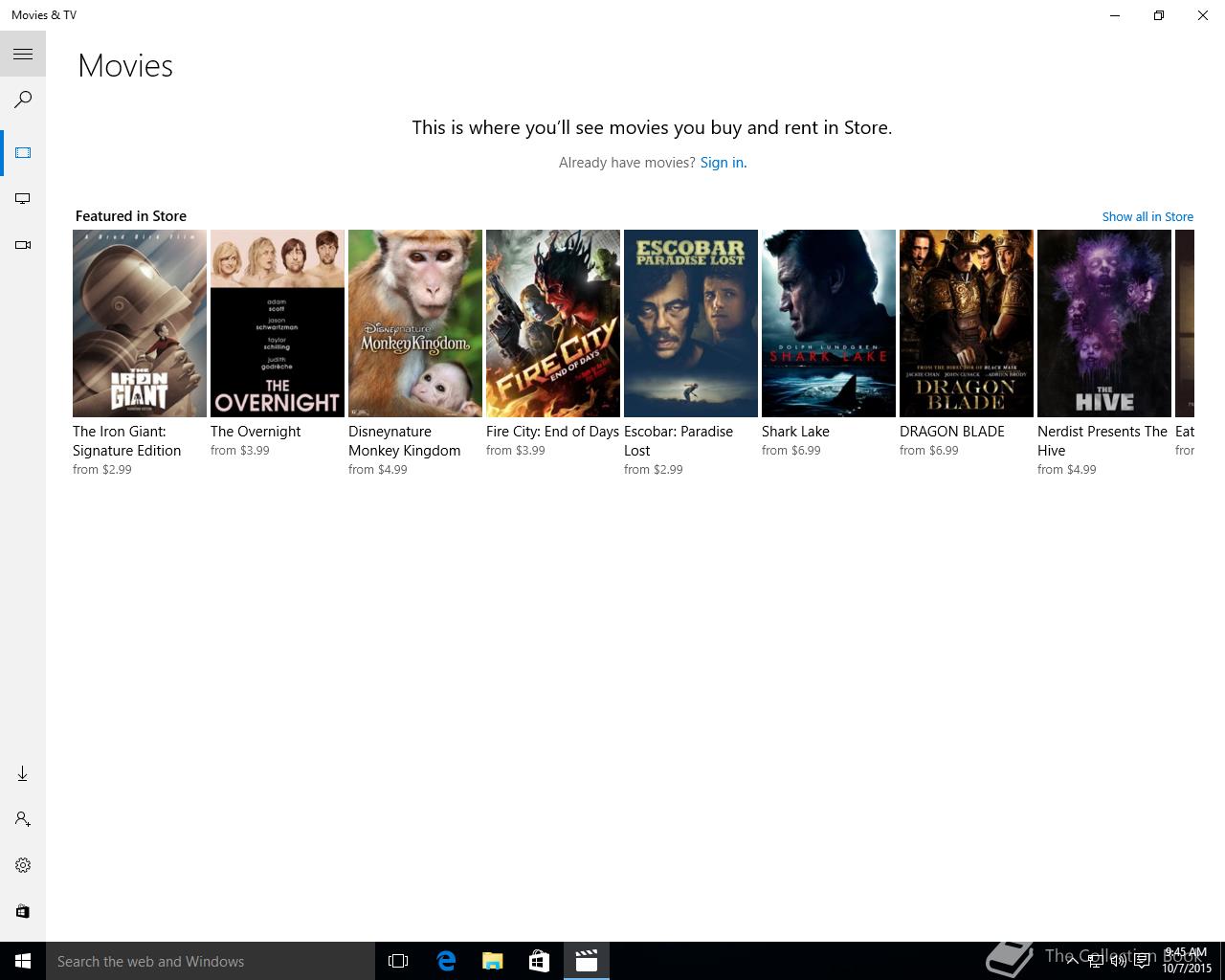Open Windows Store taskbar icon
The width and height of the screenshot is (1225, 980).
coord(540,961)
